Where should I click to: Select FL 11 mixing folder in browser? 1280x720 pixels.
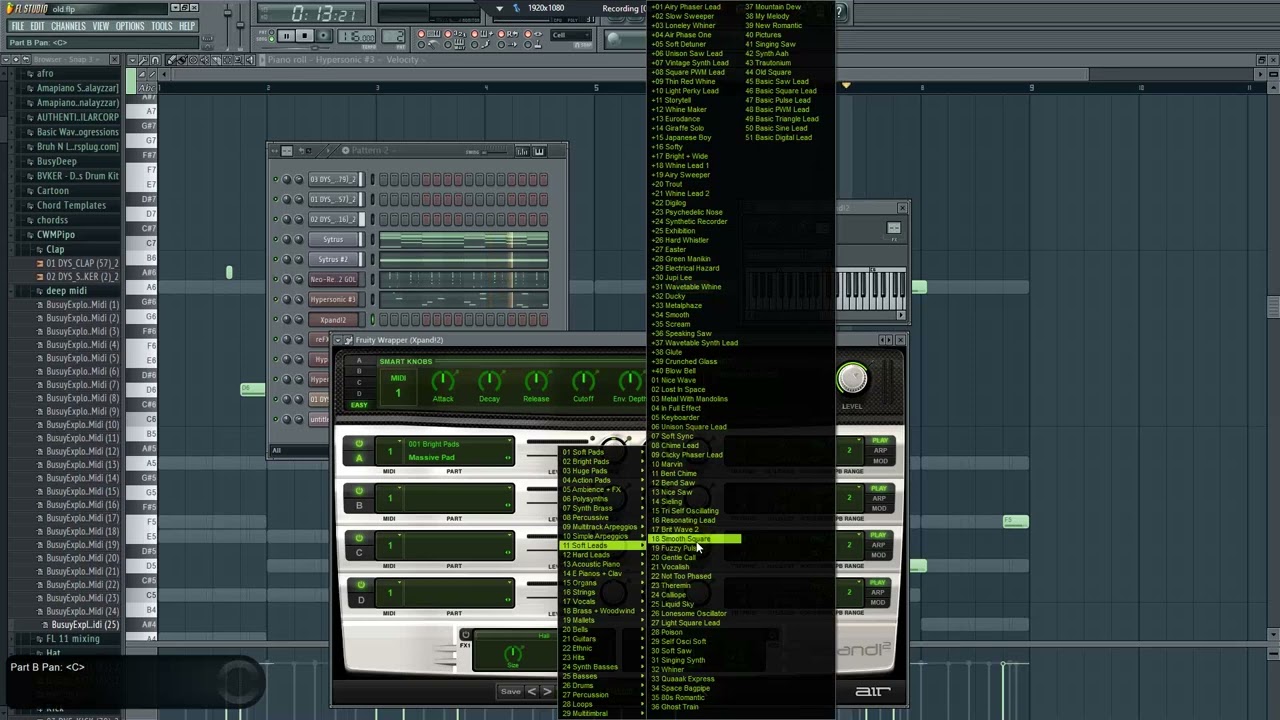click(73, 639)
